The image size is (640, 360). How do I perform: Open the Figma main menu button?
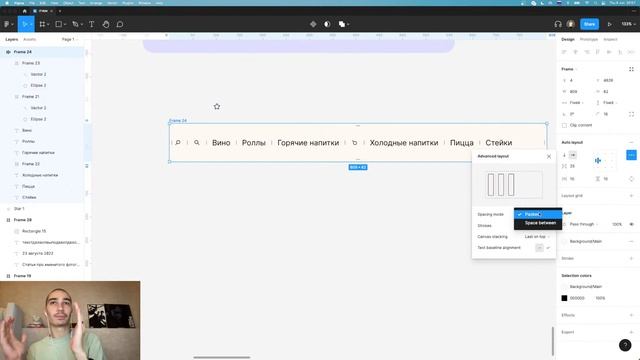(7, 24)
